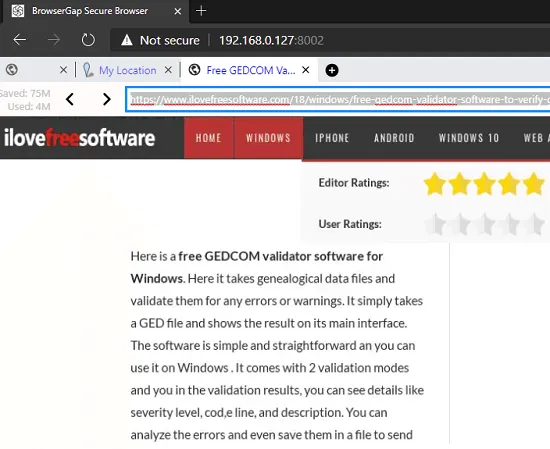
Task: Reload the outer browser page
Action: click(88, 40)
